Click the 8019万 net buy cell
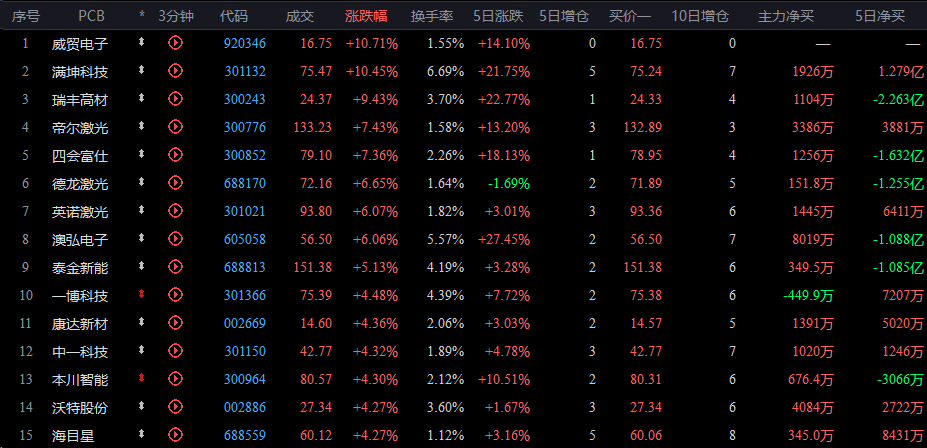Viewport: 927px width, 448px height. tap(813, 239)
